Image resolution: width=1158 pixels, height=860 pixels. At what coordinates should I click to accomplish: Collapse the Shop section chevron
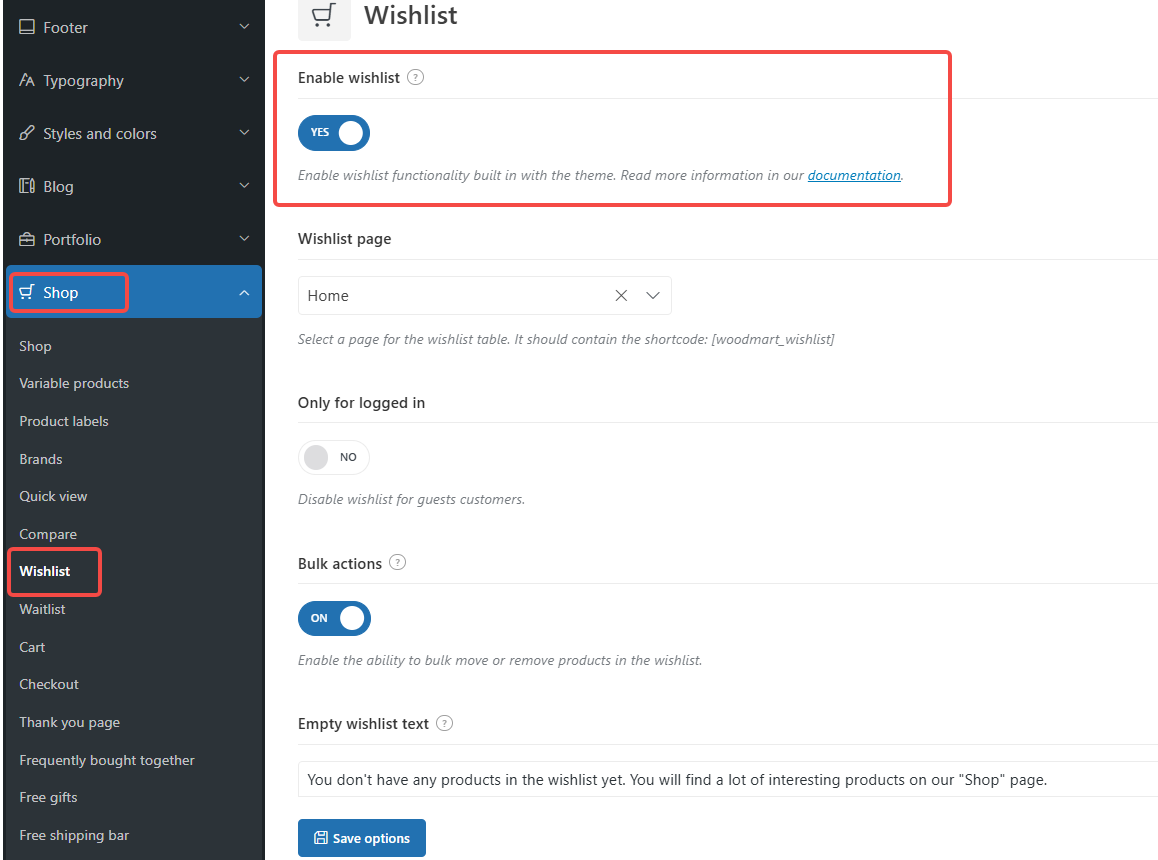(244, 293)
